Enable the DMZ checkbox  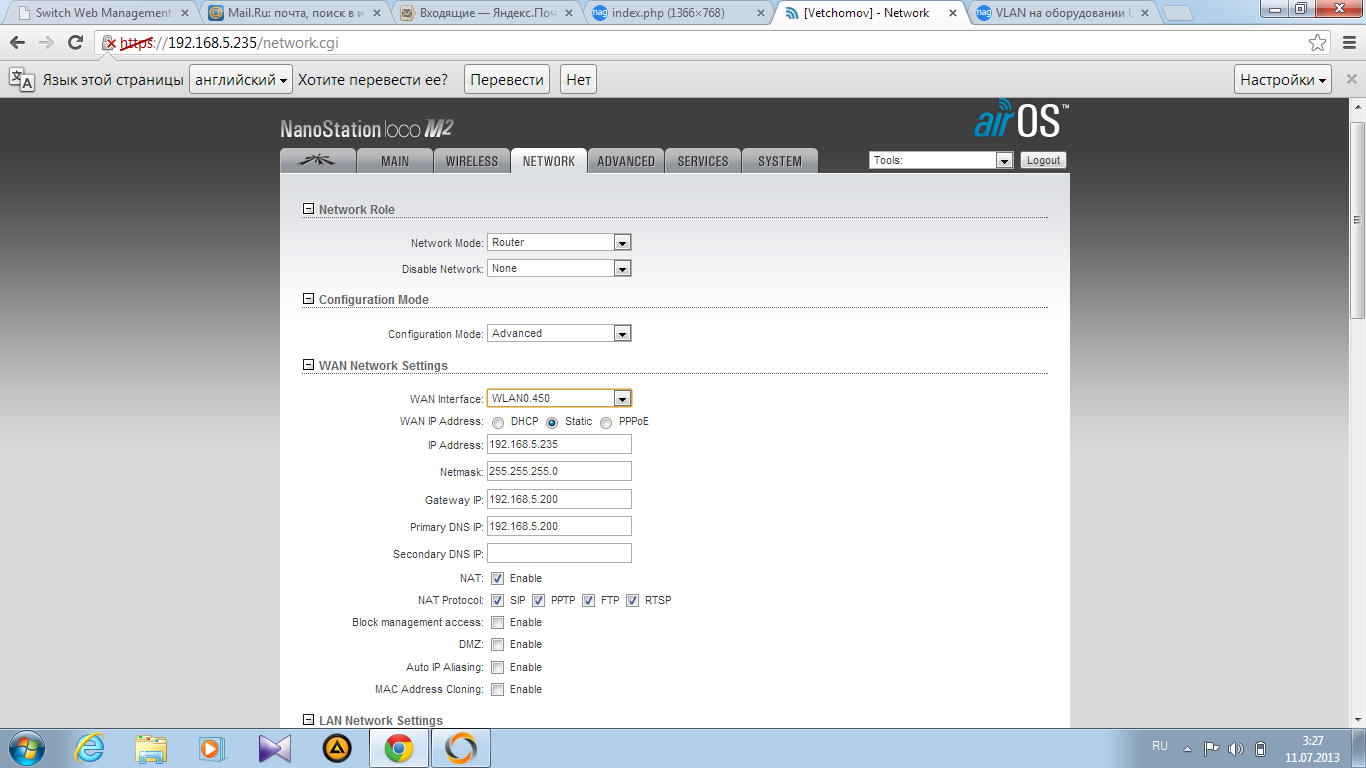pyautogui.click(x=497, y=644)
